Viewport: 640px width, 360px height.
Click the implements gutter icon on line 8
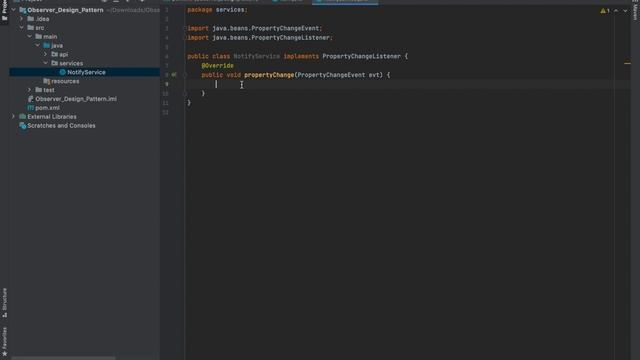pyautogui.click(x=174, y=75)
